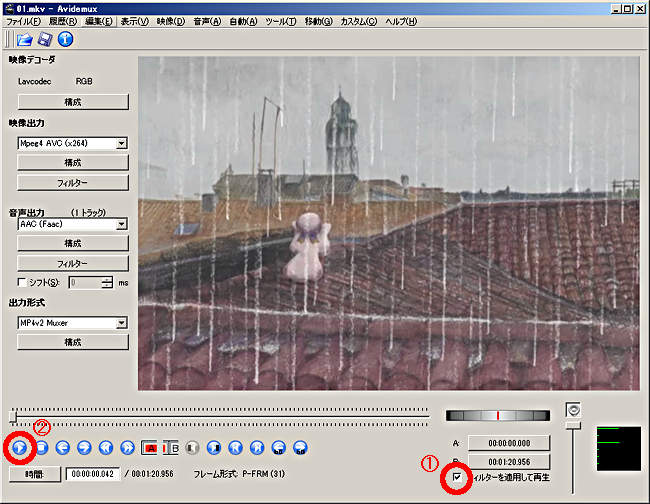This screenshot has width=650, height=504.
Task: Open the 自動(A) menu
Action: click(x=243, y=21)
